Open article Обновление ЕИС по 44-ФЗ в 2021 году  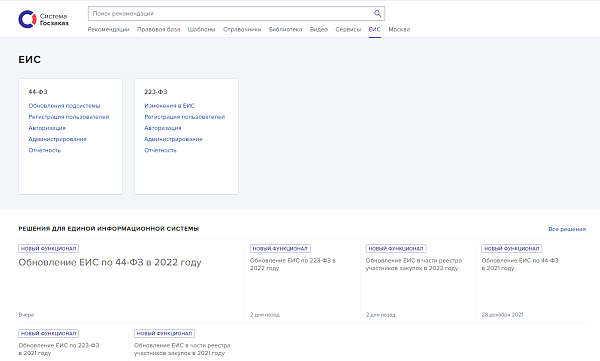pyautogui.click(x=520, y=264)
